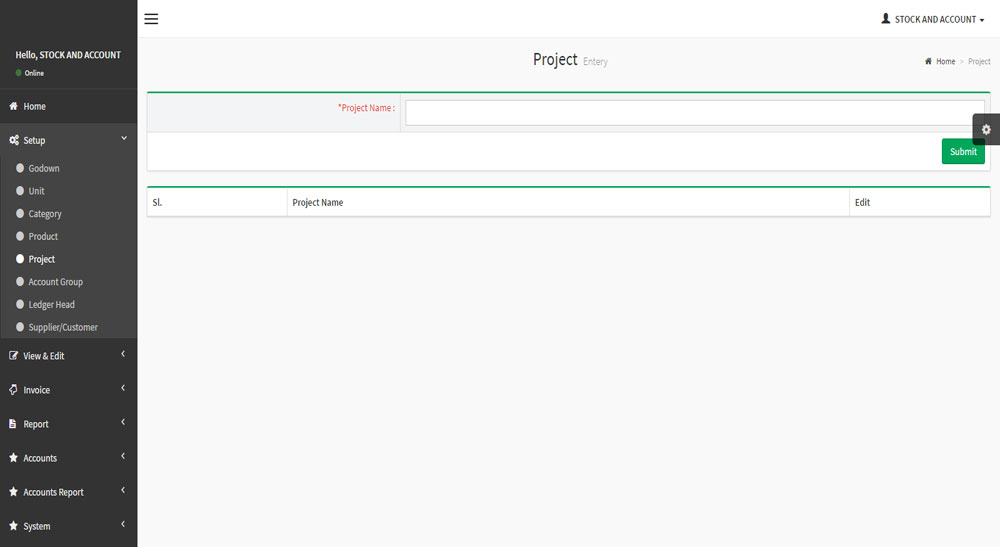Open the Accounts Report menu
1000x547 pixels.
[68, 492]
